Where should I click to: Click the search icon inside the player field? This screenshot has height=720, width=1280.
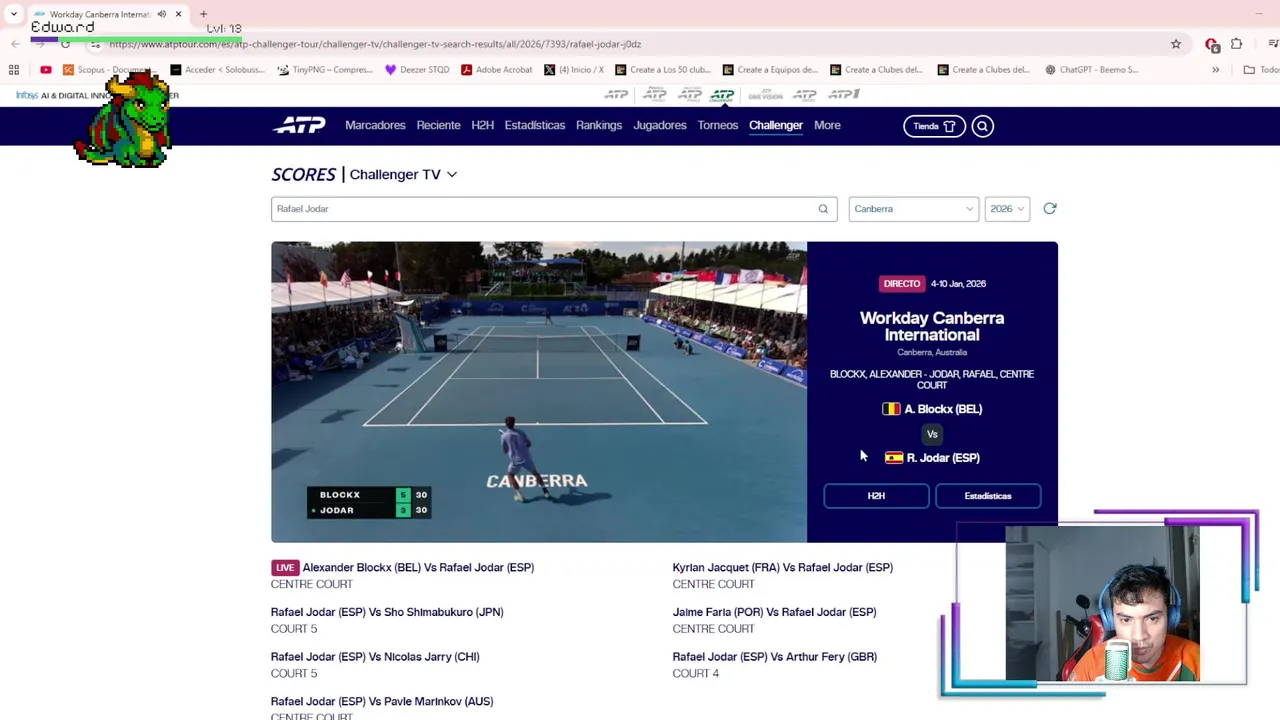point(823,209)
